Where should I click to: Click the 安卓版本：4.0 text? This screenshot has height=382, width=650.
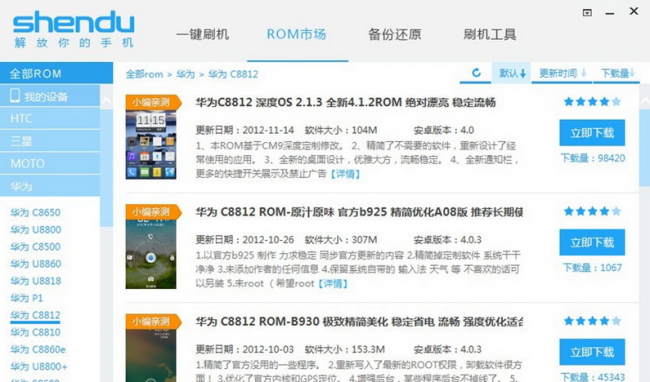click(444, 130)
